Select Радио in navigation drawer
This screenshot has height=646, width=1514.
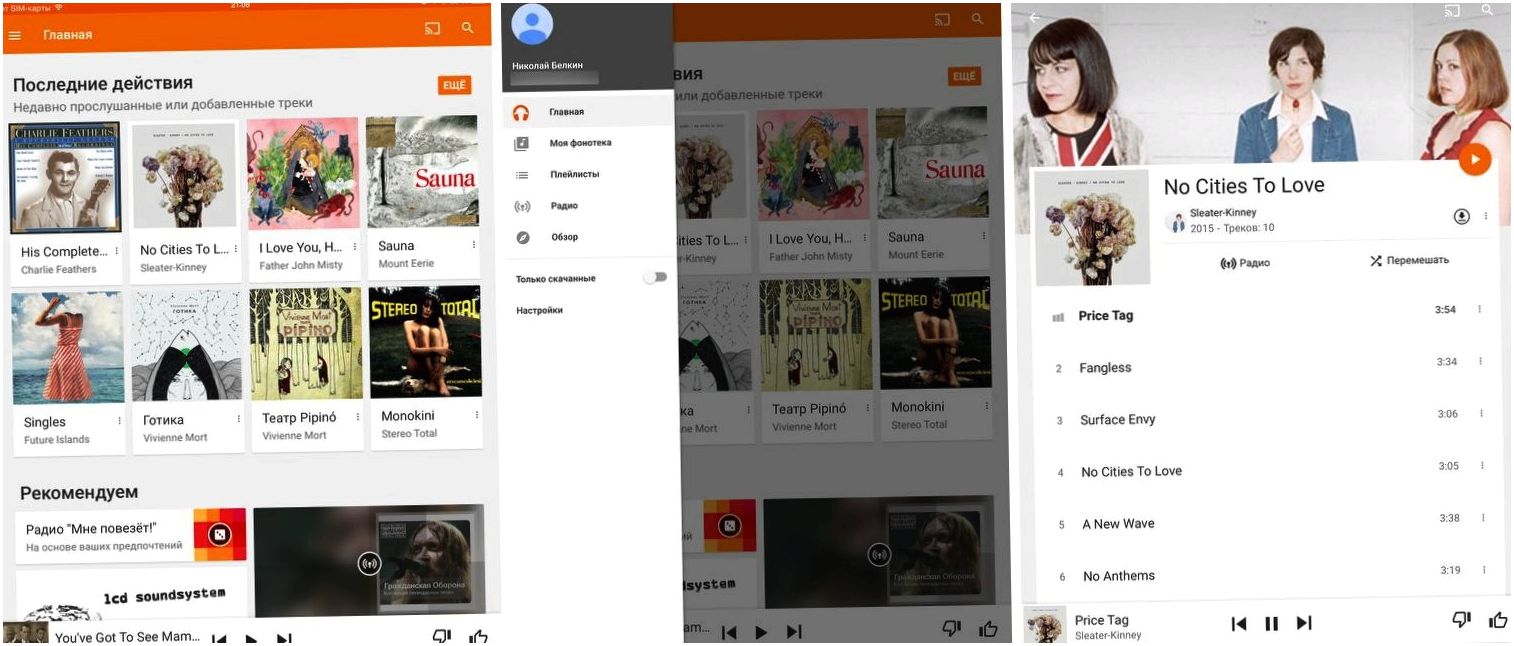point(590,206)
